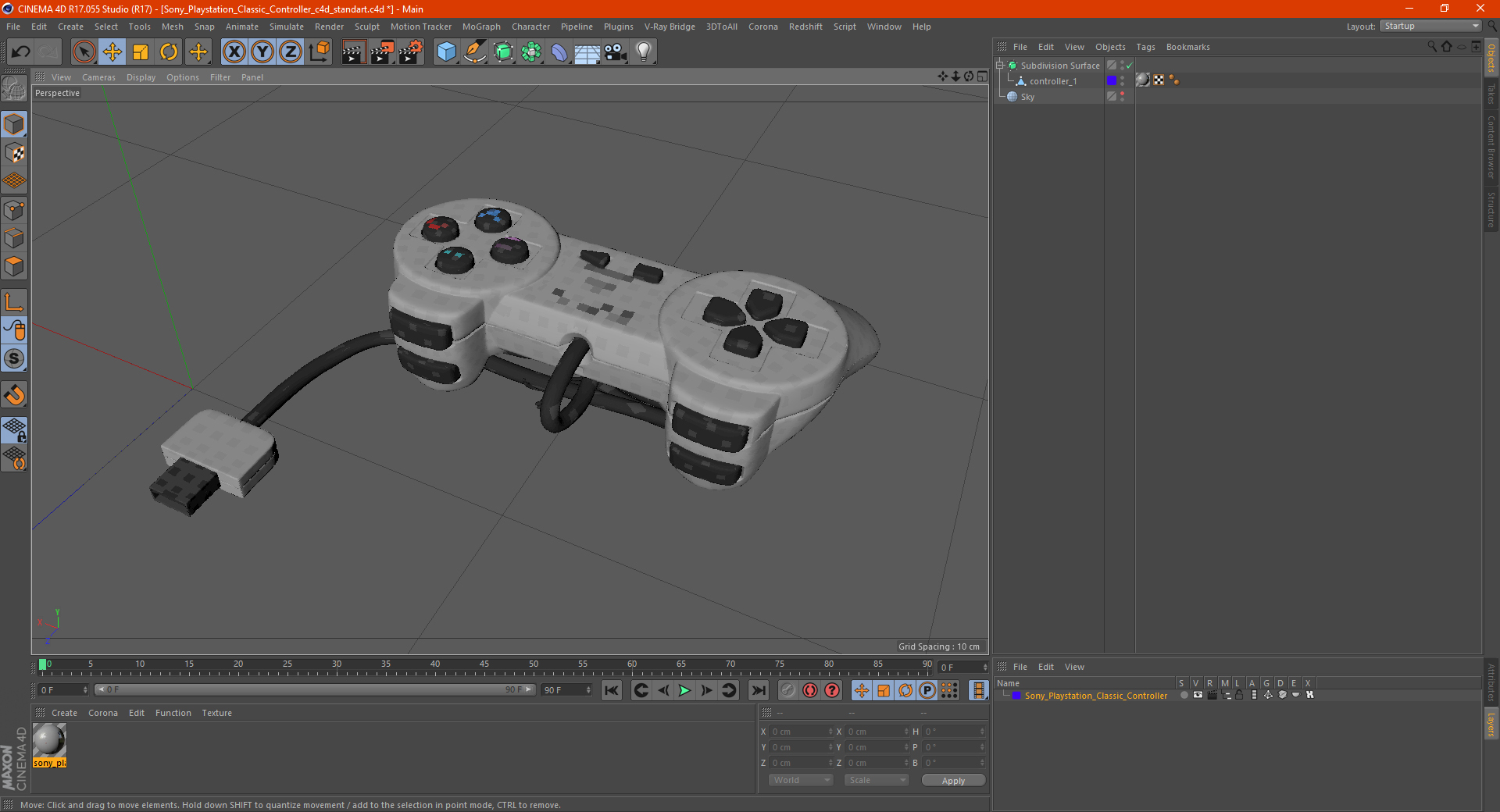Go to end of animation
Screen dimensions: 1500x812
click(x=758, y=690)
